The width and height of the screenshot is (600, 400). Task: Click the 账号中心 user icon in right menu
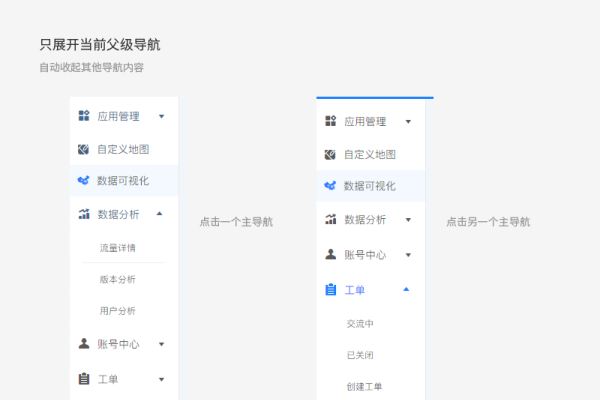(331, 254)
